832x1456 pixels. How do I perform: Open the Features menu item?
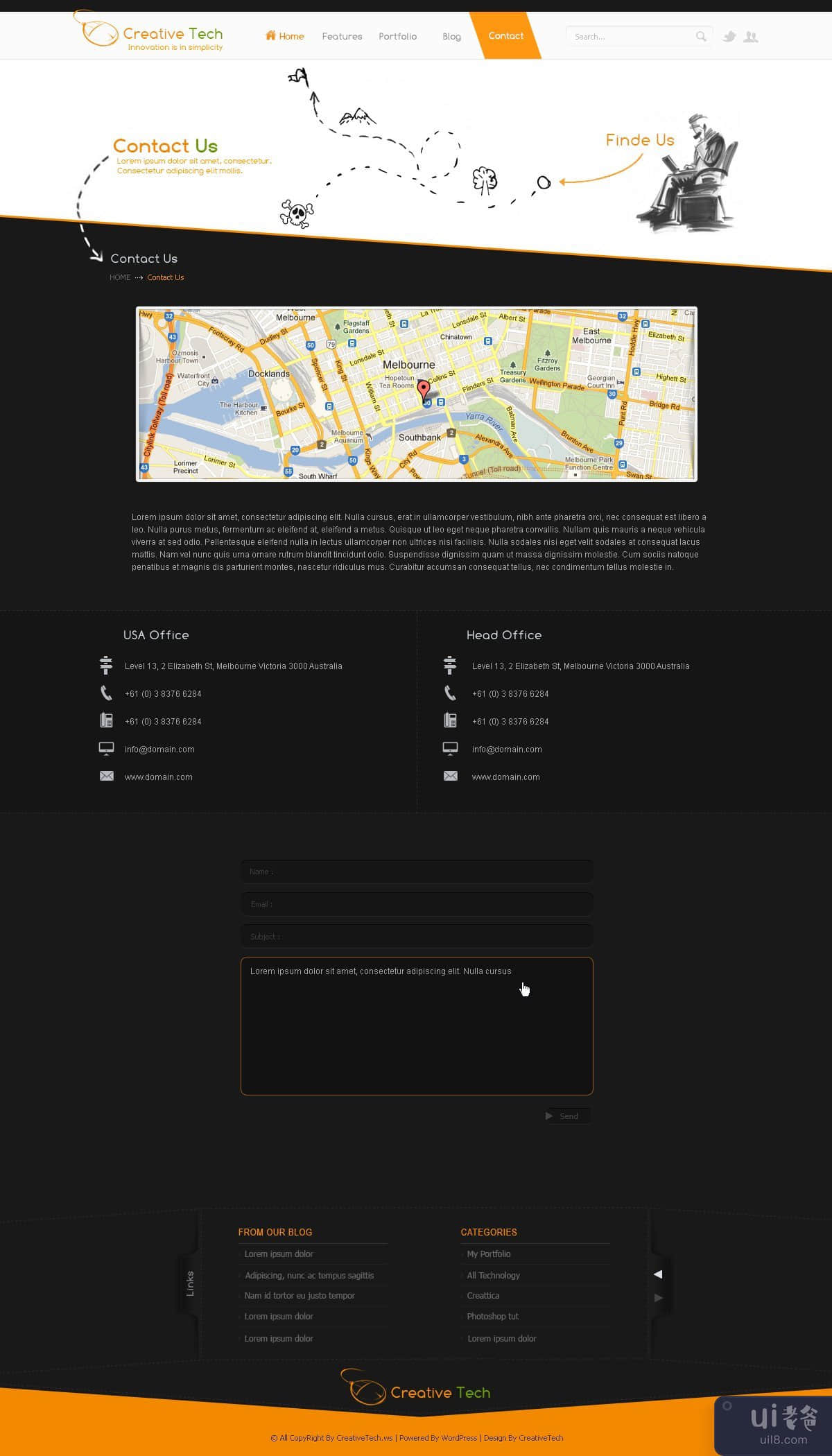click(342, 37)
